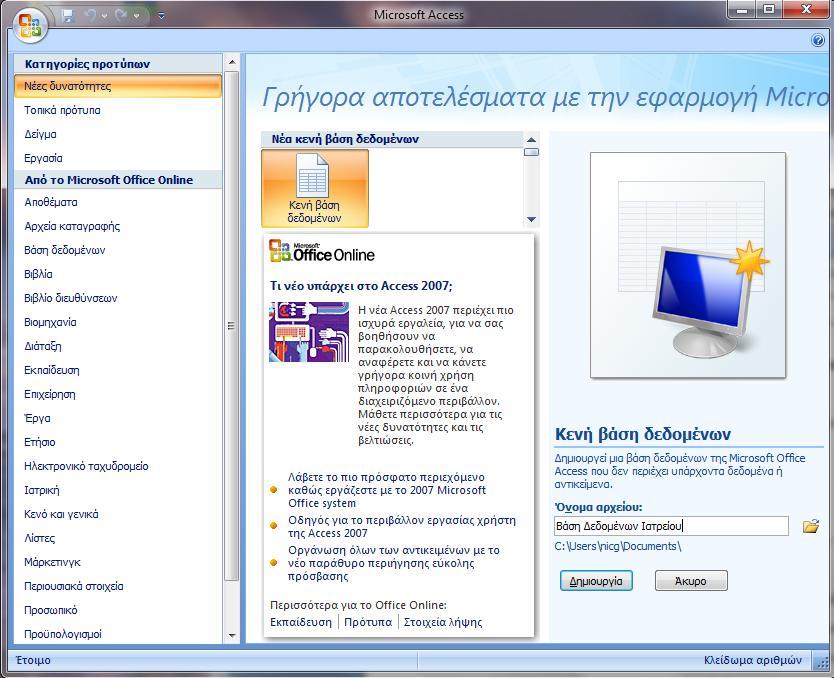The width and height of the screenshot is (834, 678).
Task: Open Βιβλία category
Action: click(x=118, y=274)
